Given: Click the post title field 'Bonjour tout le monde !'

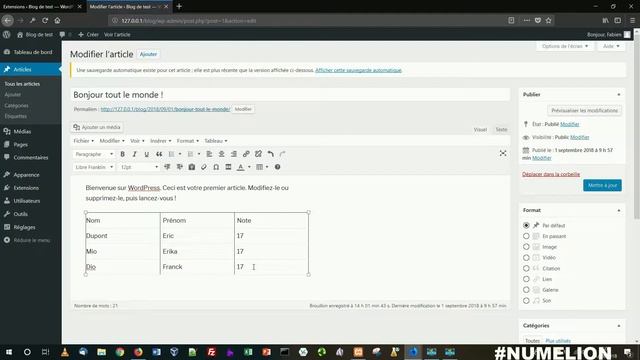Looking at the screenshot, I should (290, 95).
